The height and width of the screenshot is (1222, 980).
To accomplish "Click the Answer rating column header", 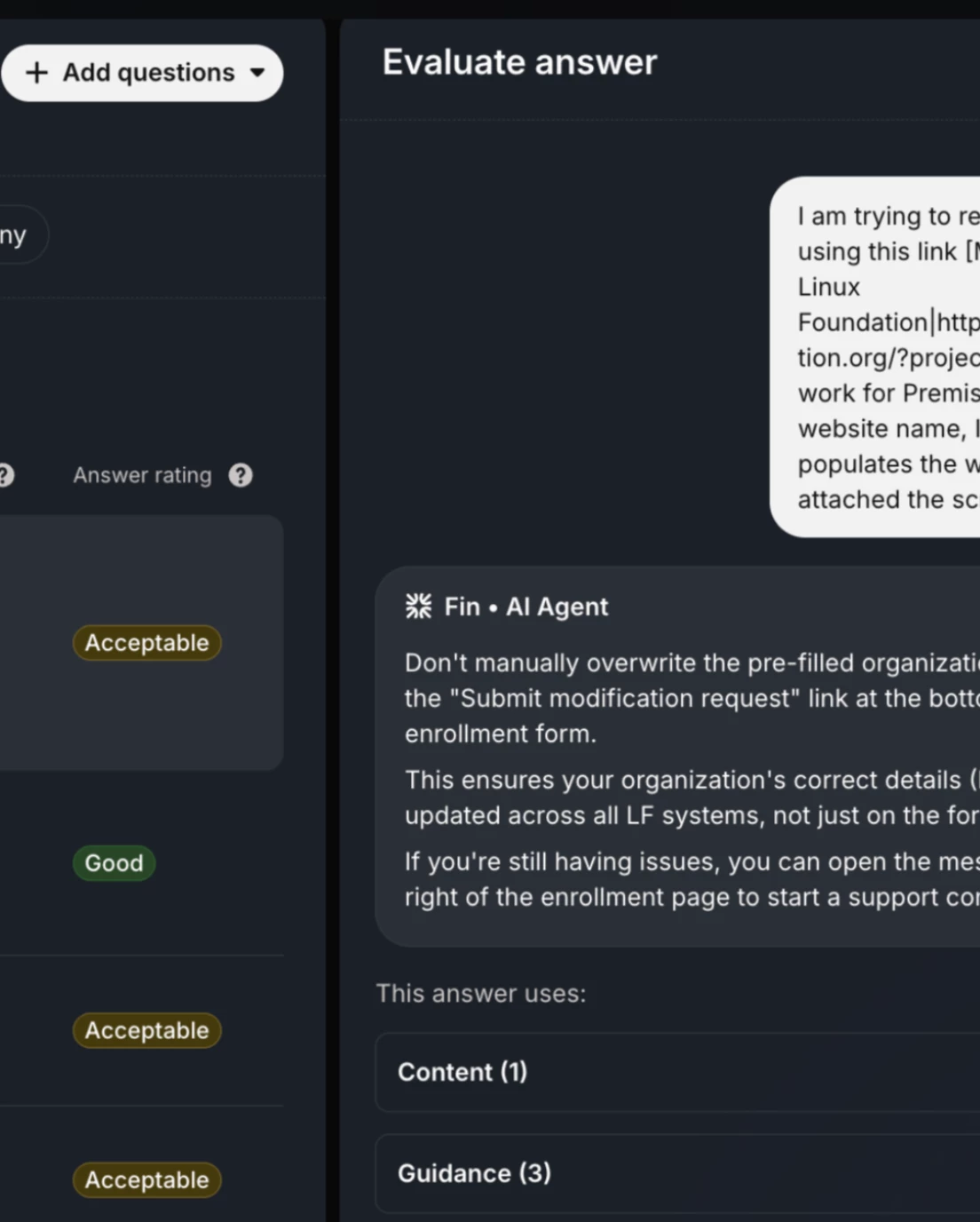I will [142, 475].
